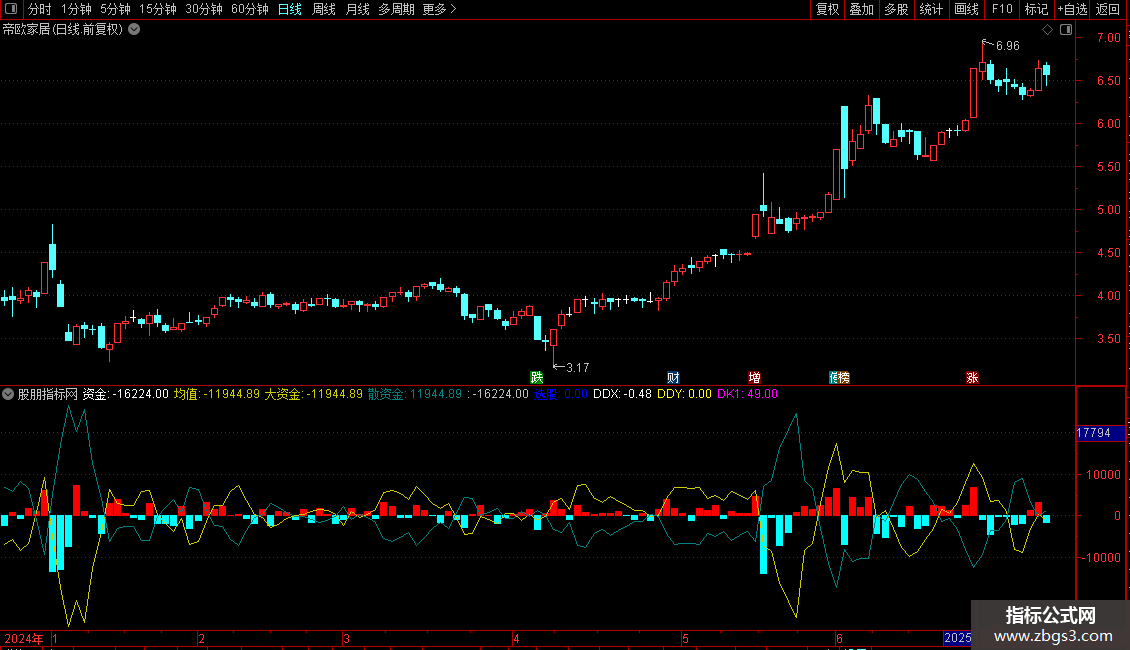Select the 60分钟 period tab

point(250,9)
